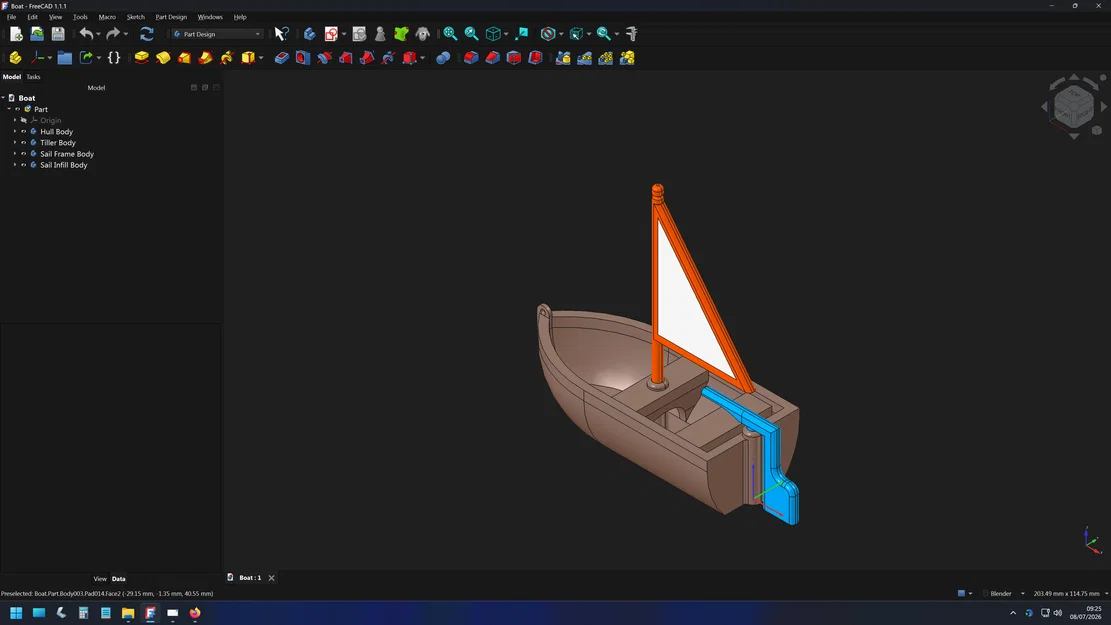The image size is (1111, 625).
Task: Expand the Hull Body tree node
Action: (15, 132)
